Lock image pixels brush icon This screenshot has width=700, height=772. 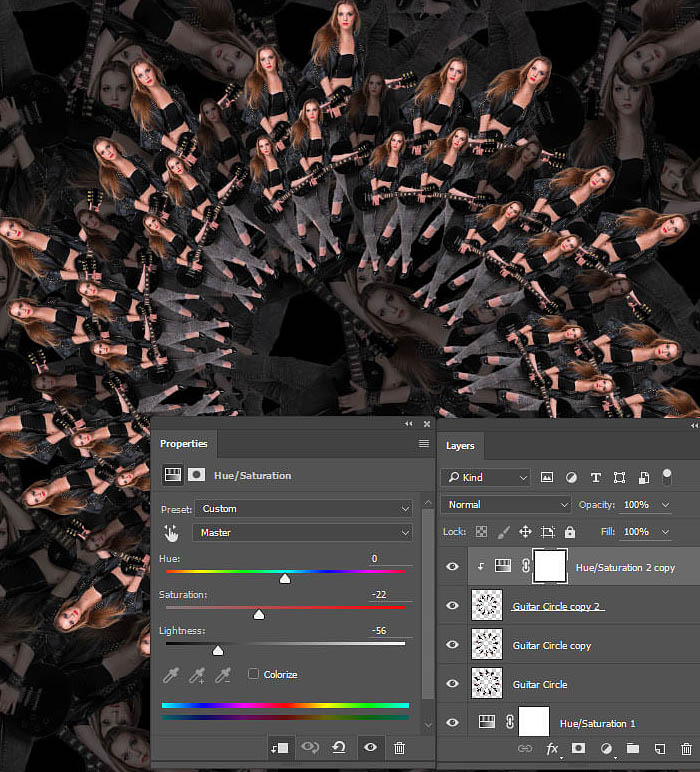(504, 532)
